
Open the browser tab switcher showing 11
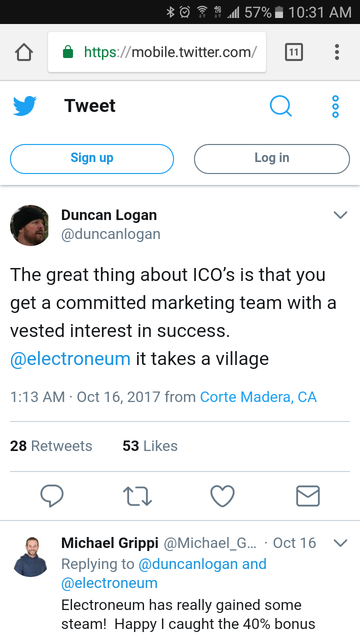pyautogui.click(x=293, y=52)
